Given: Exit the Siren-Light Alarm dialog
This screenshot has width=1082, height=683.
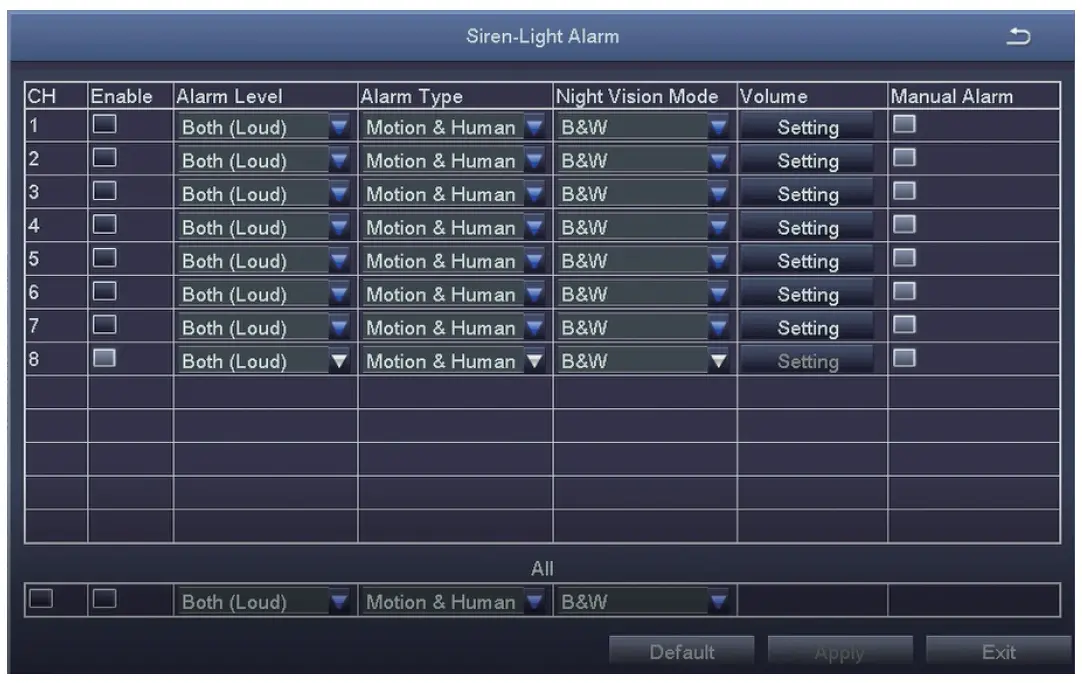Looking at the screenshot, I should [998, 651].
